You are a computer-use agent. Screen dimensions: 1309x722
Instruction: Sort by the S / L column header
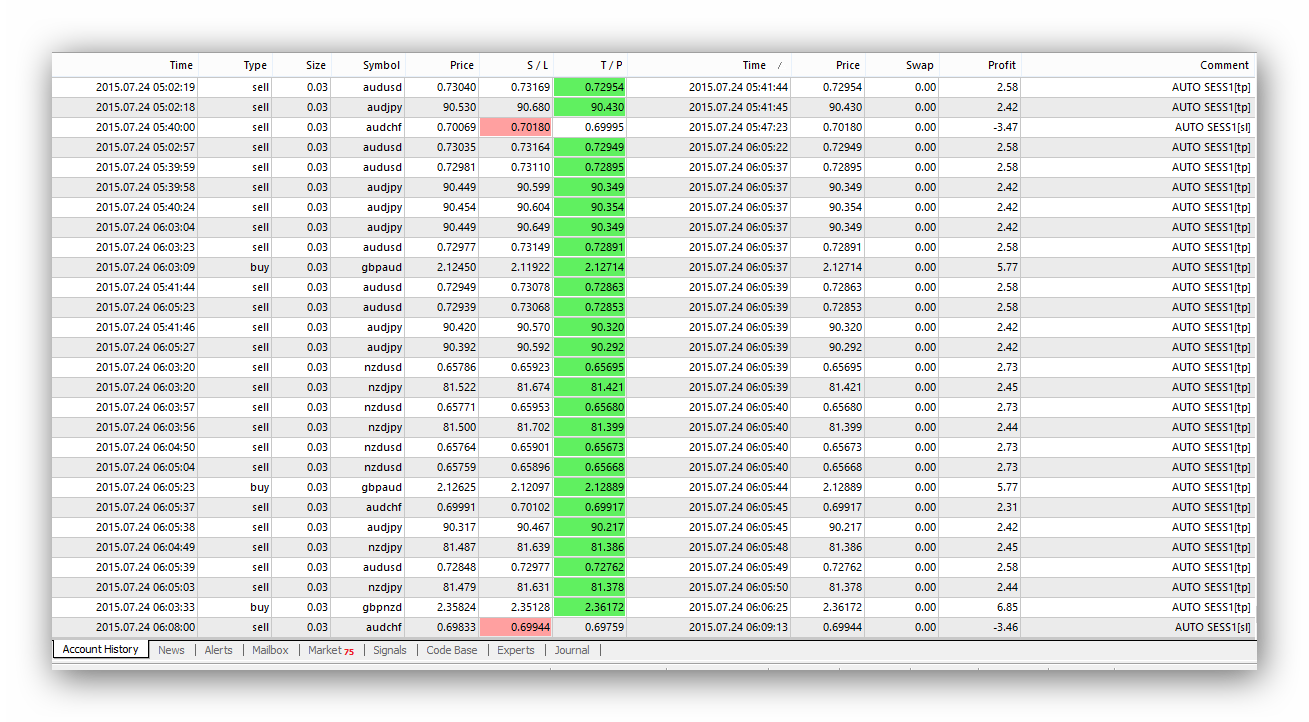tap(516, 65)
